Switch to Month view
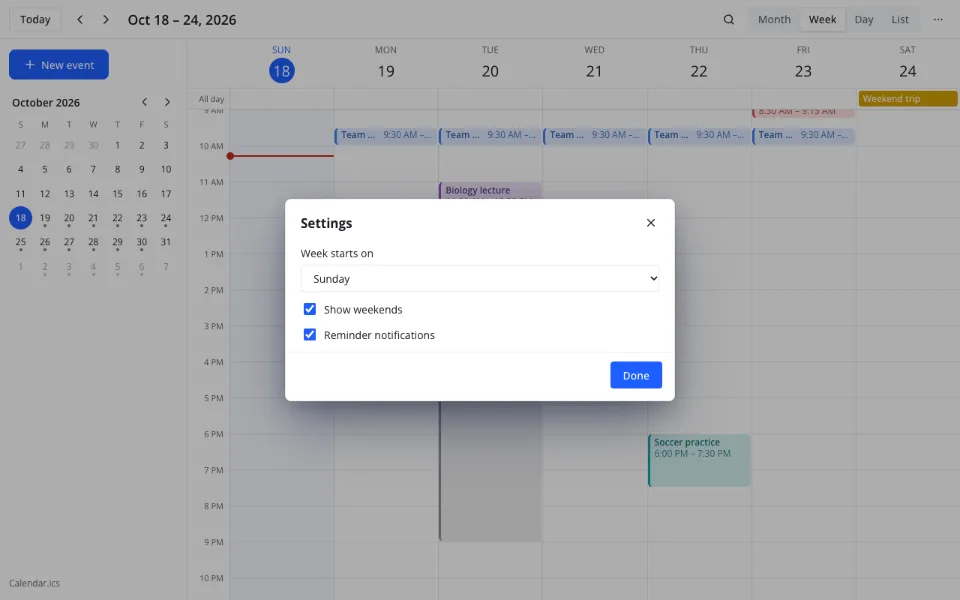960x600 pixels. click(774, 20)
